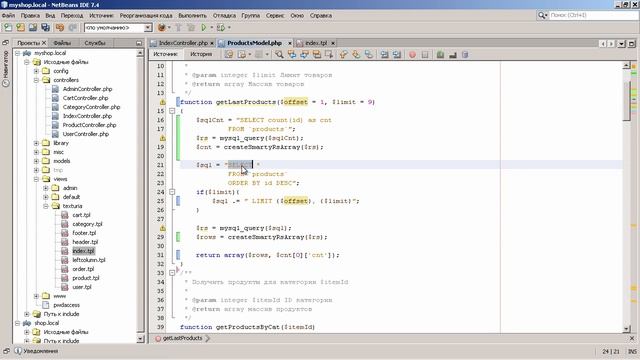The image size is (640, 360).
Task: Click the Find Previous Occurrence icon
Action: pyautogui.click(x=292, y=54)
